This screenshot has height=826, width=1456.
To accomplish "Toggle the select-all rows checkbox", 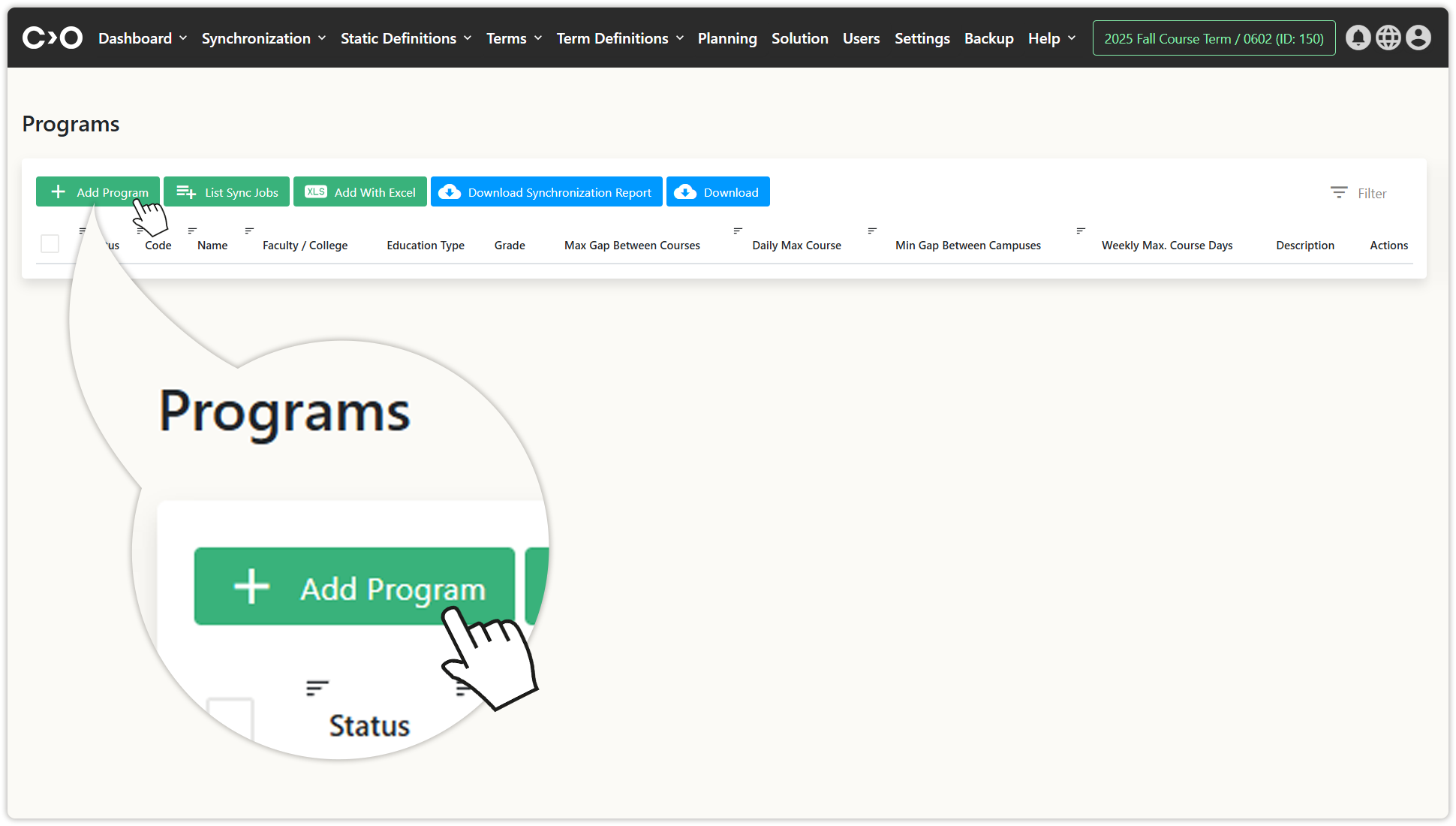I will (50, 244).
